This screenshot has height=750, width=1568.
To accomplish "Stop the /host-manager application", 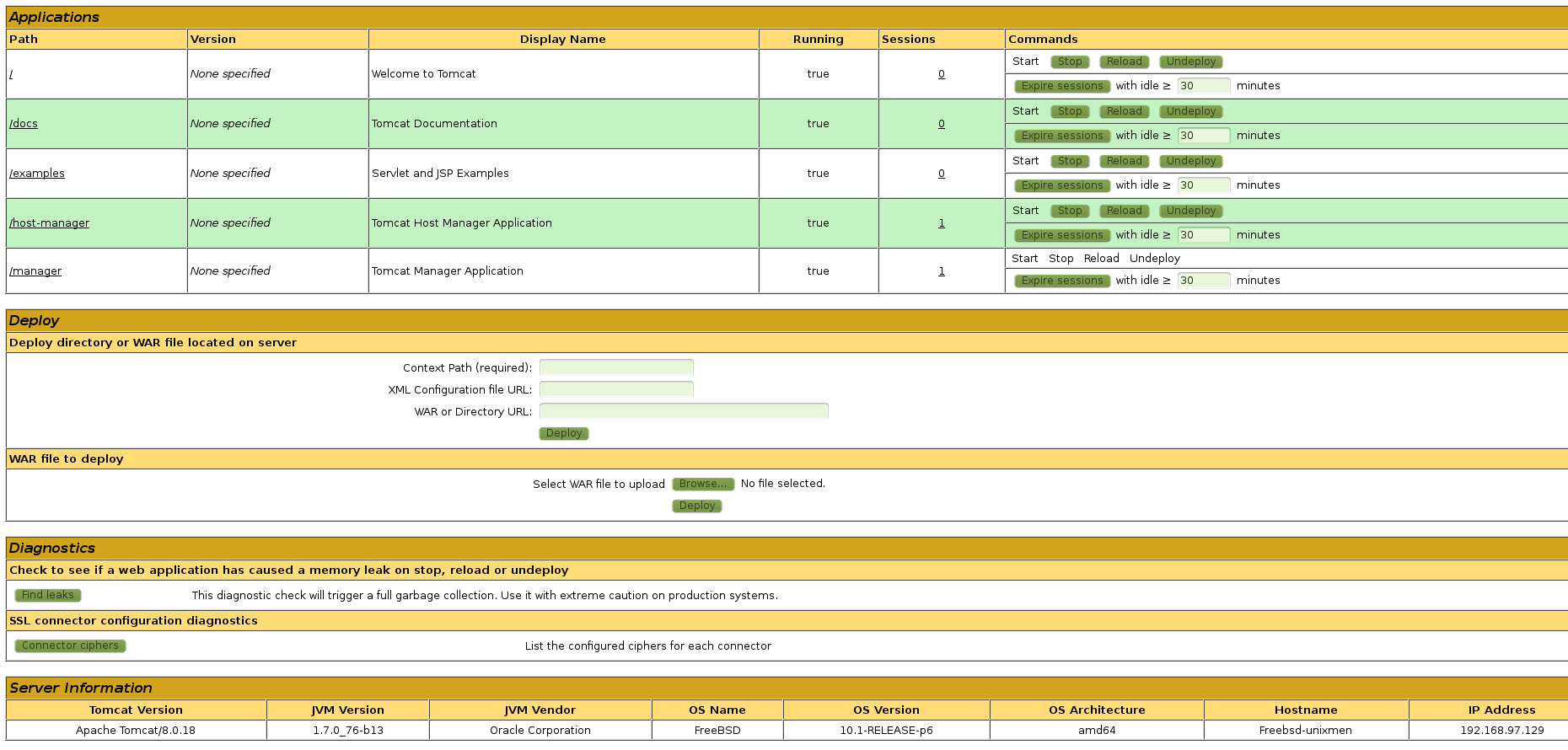I will (x=1070, y=211).
